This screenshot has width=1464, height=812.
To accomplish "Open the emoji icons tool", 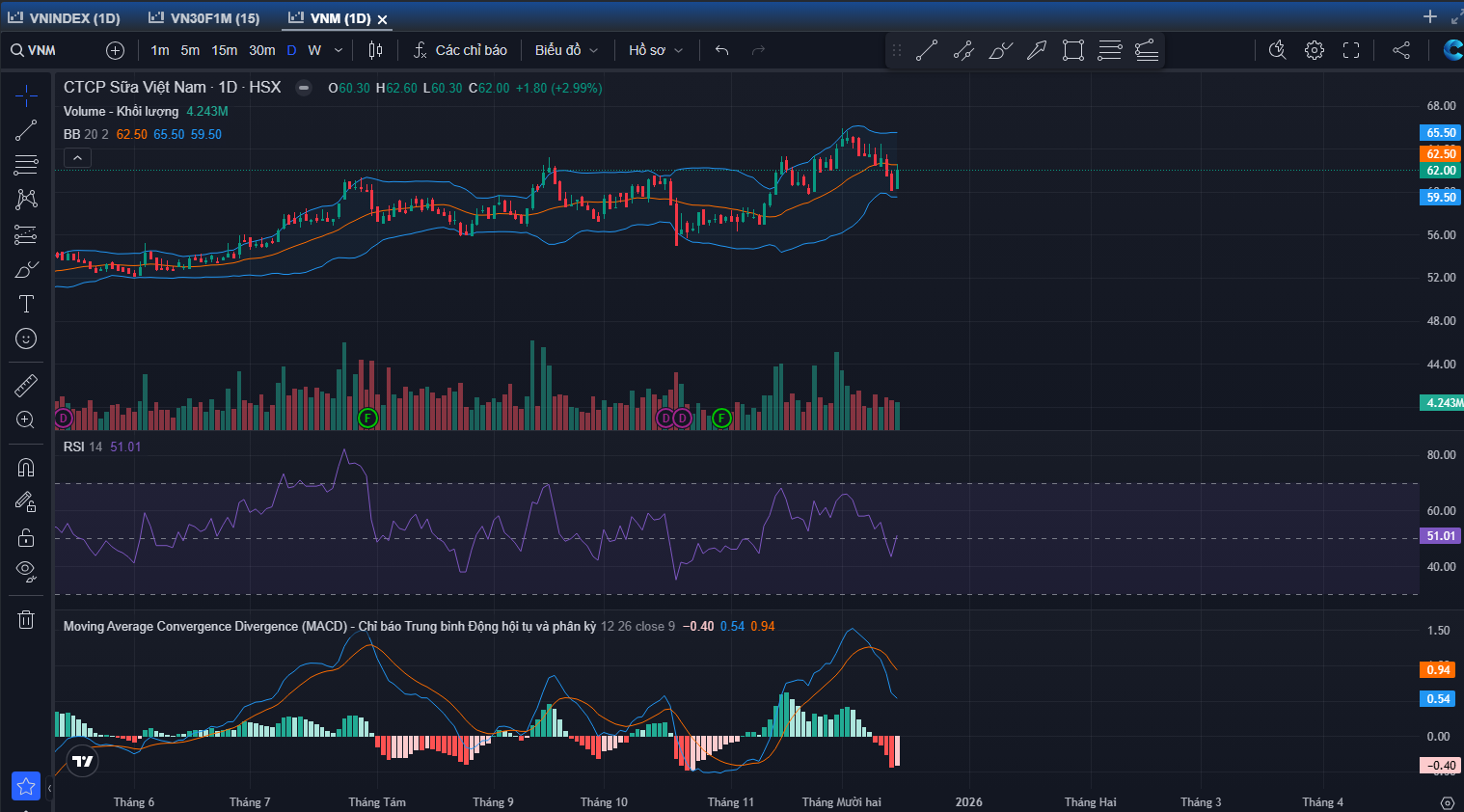I will point(26,338).
